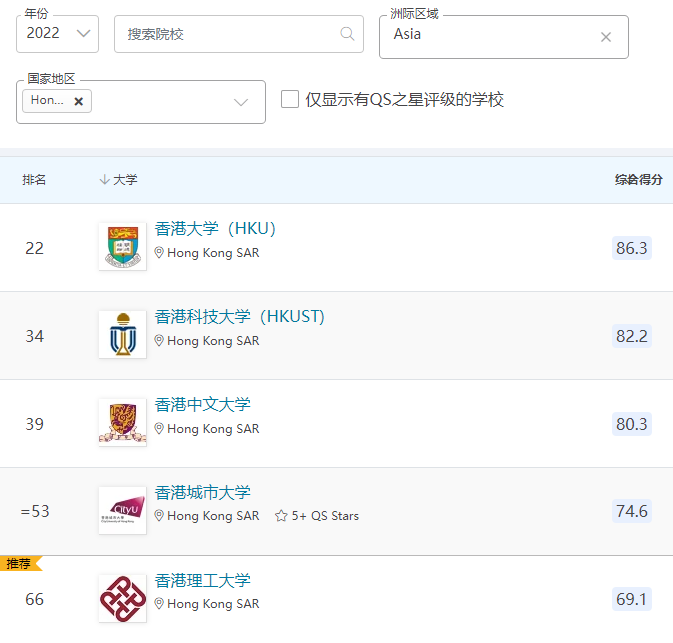673x643 pixels.
Task: Sort by the 综合得分 column header
Action: coord(638,180)
